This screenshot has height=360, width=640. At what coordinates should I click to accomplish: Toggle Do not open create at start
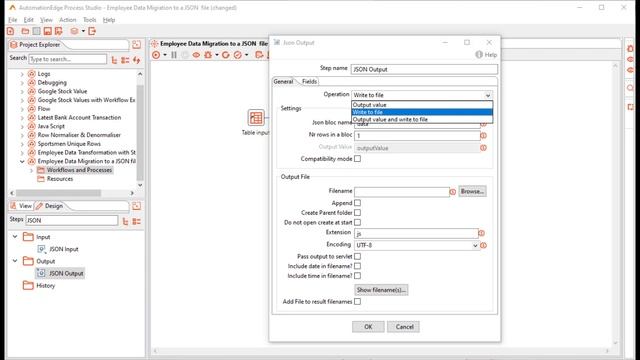click(358, 222)
